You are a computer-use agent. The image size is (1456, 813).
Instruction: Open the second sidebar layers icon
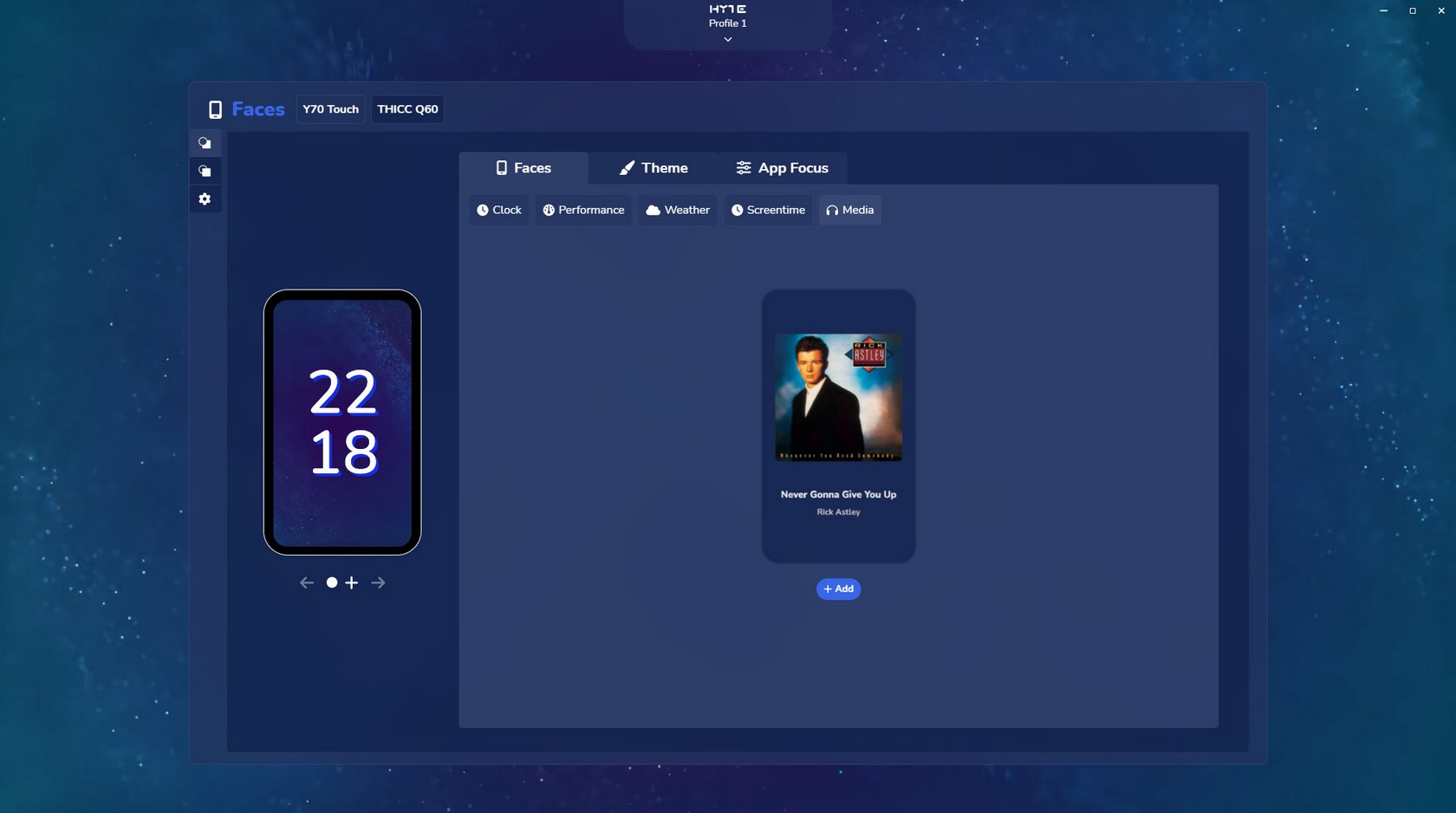tap(205, 171)
